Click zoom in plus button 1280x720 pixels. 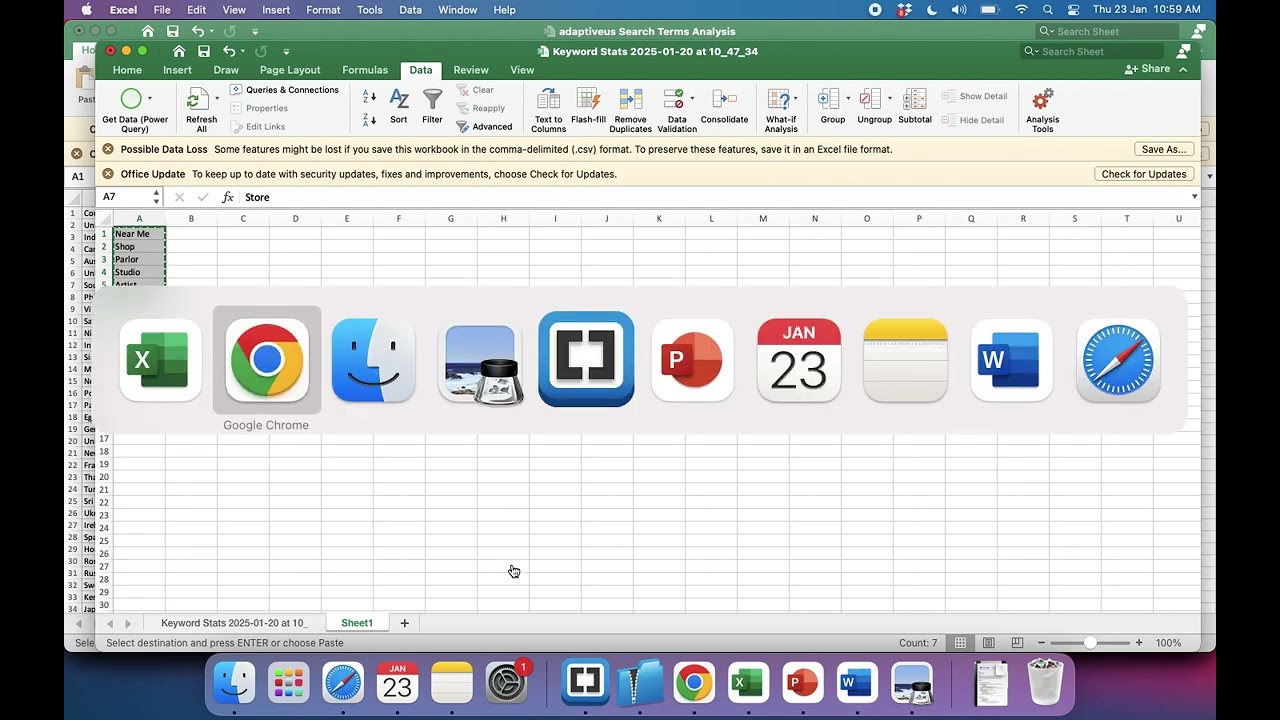[1139, 643]
